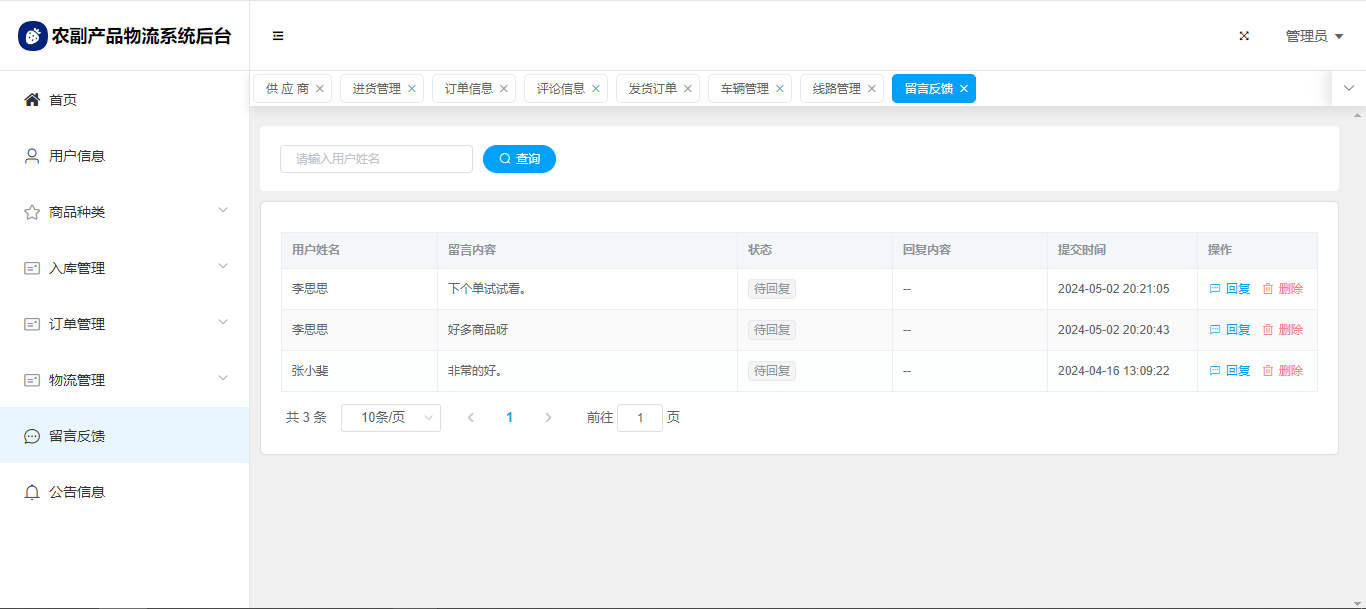Collapse the sidebar with the hamburger icon
This screenshot has height=609, width=1366.
[x=278, y=36]
